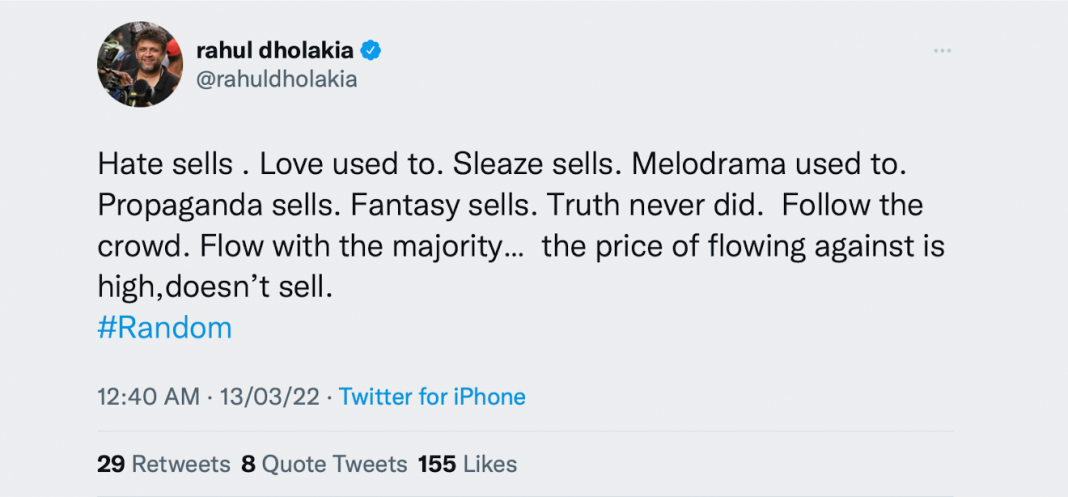Click "high,doesn't sell." tweet line
Viewport: 1068px width, 497px height.
pos(214,288)
